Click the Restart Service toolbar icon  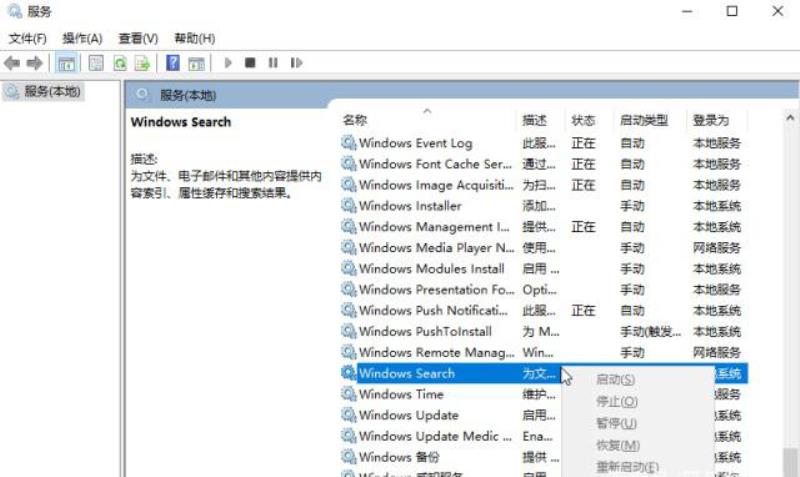point(296,63)
